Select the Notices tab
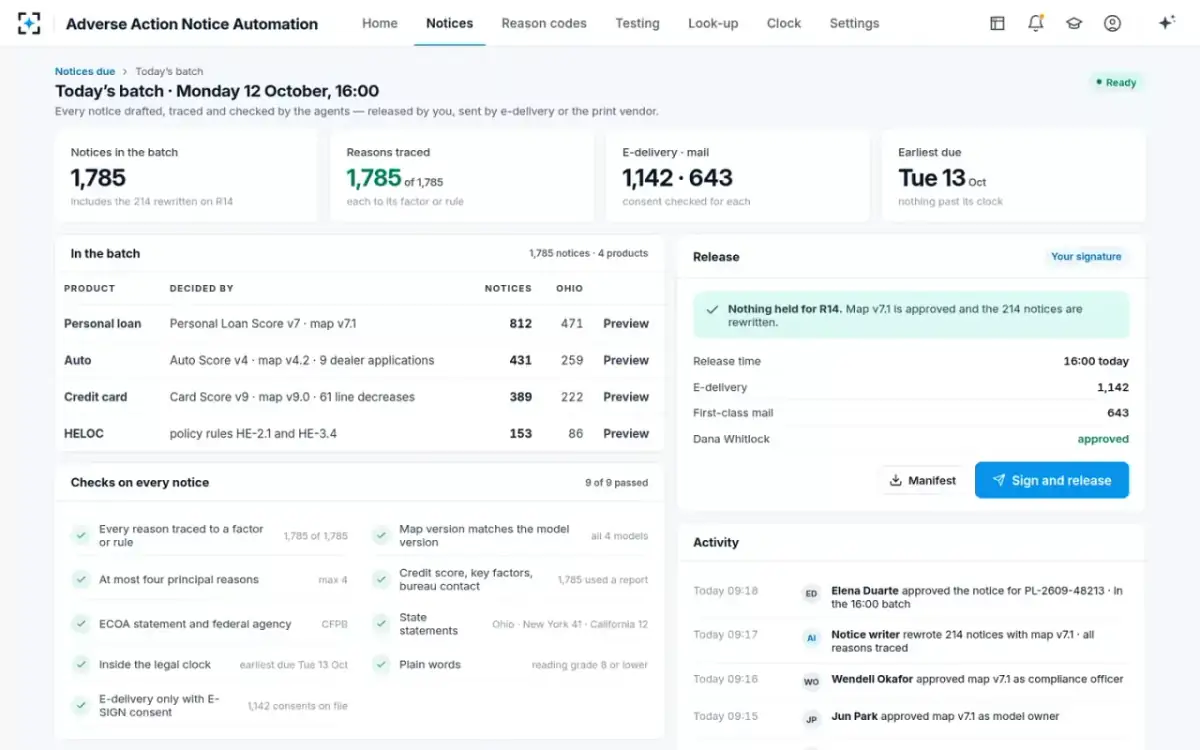The image size is (1200, 750). 450,23
